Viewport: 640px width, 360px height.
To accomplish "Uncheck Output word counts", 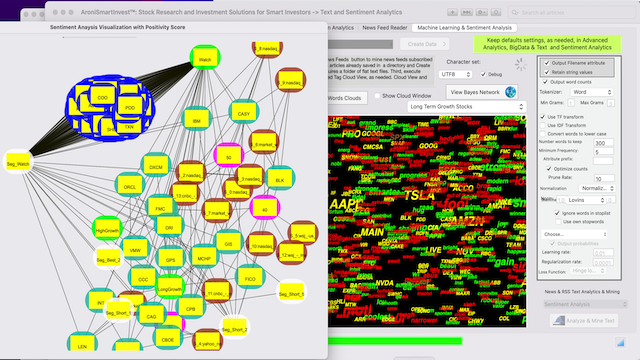I will click(x=545, y=82).
